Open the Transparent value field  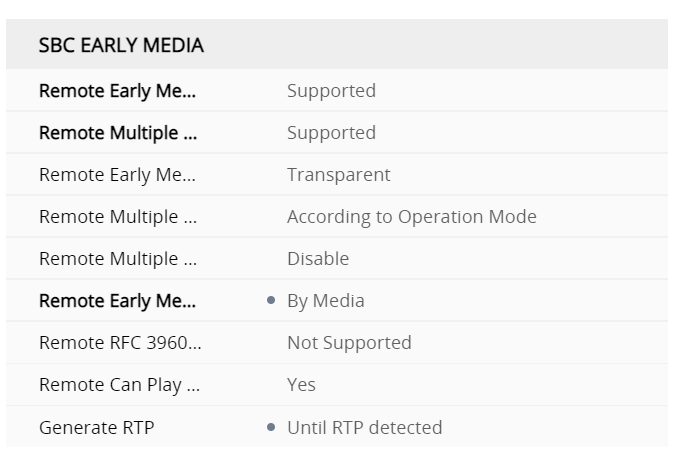tap(338, 175)
